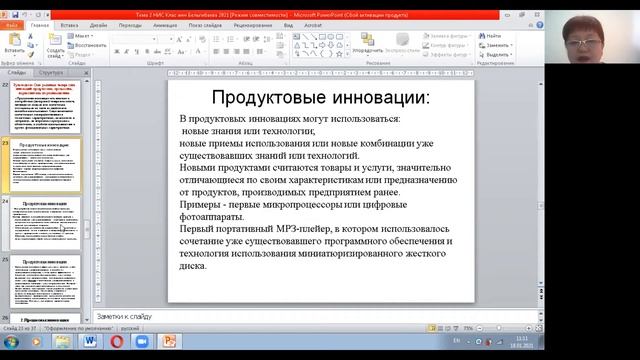The image size is (640, 360).
Task: Center the paragraph text
Action: coord(227,52)
